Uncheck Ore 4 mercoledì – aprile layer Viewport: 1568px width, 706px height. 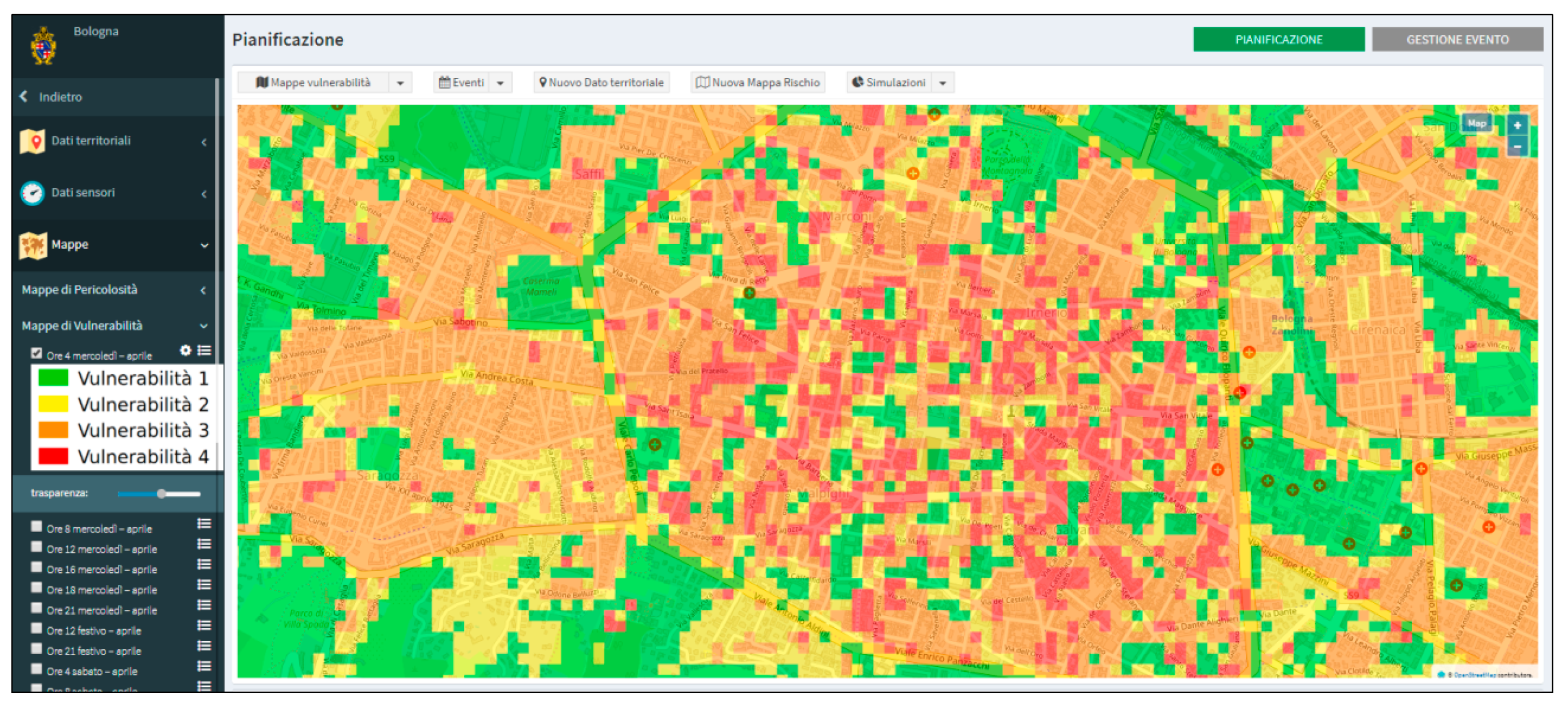coord(37,353)
